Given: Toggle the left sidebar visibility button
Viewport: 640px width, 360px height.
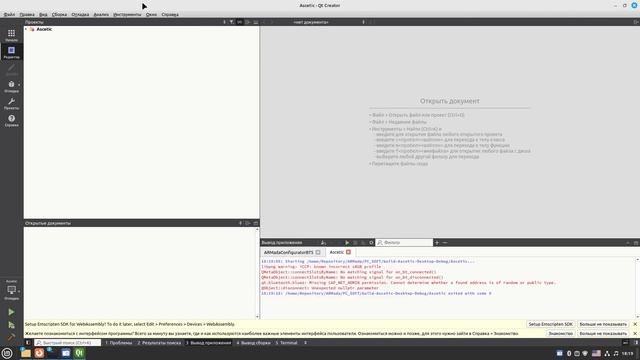Looking at the screenshot, I should pyautogui.click(x=28, y=343).
